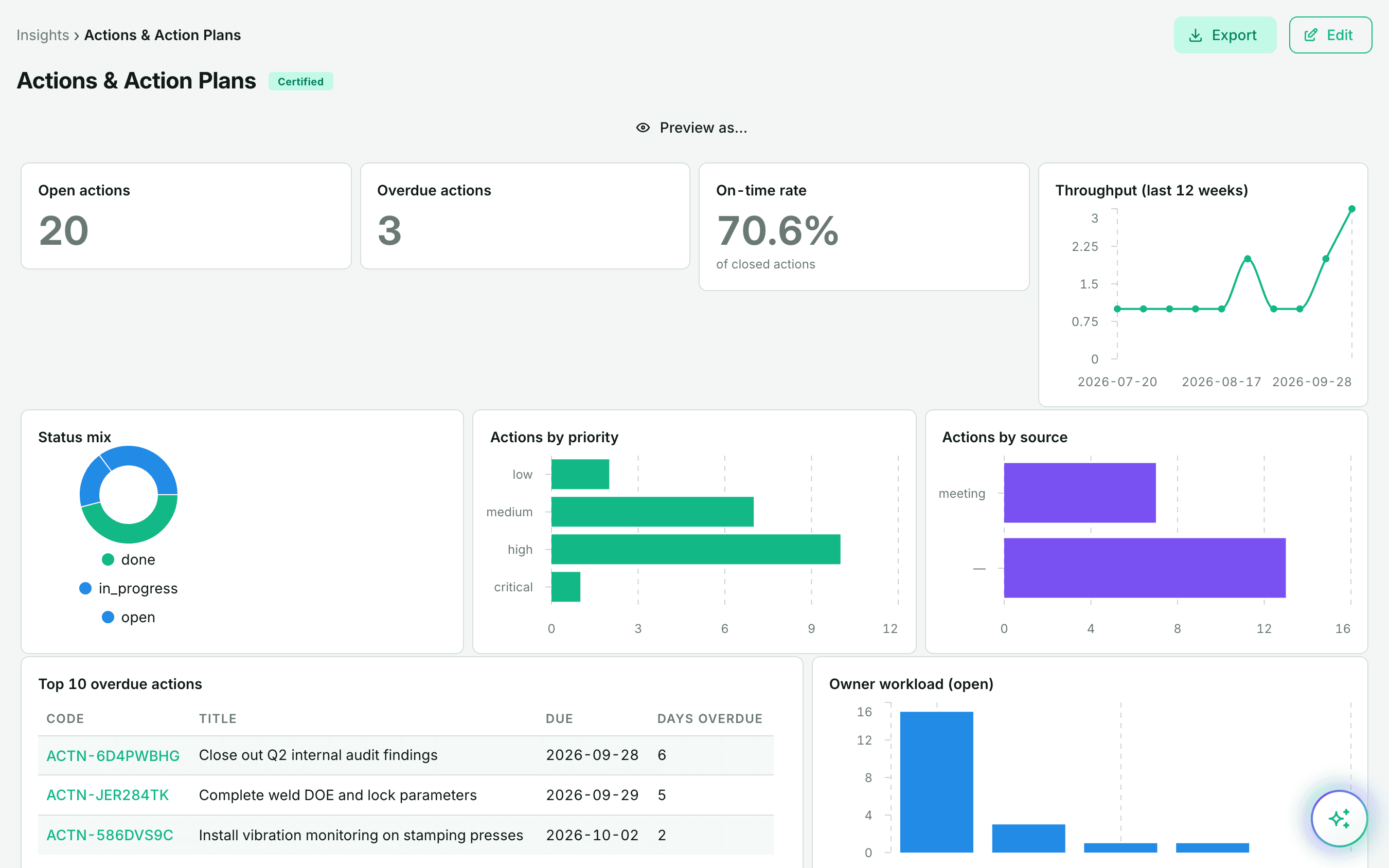1389x868 pixels.
Task: Sort table by DAYS OVERDUE header
Action: point(710,719)
